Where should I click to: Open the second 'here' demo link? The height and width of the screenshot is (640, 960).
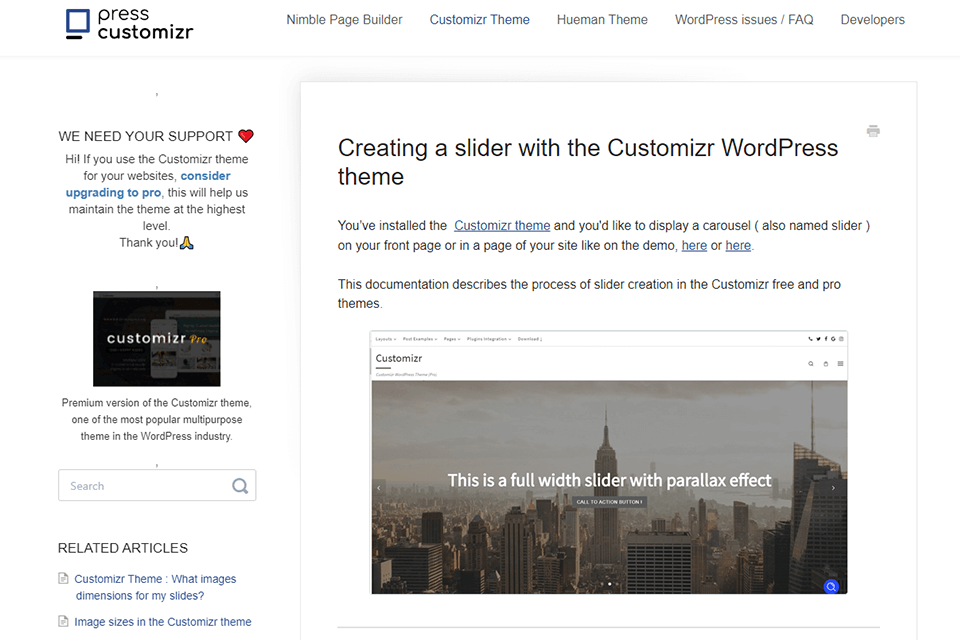coord(738,245)
